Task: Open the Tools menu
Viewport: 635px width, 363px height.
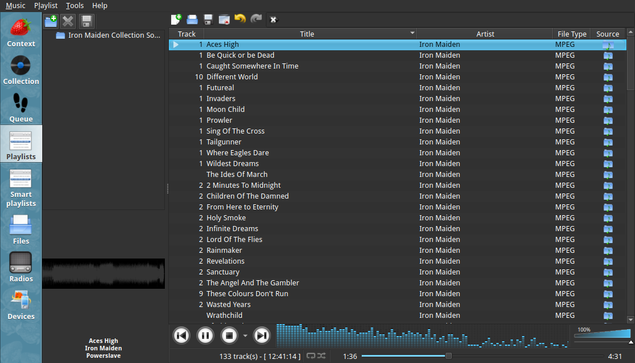Action: pos(75,6)
